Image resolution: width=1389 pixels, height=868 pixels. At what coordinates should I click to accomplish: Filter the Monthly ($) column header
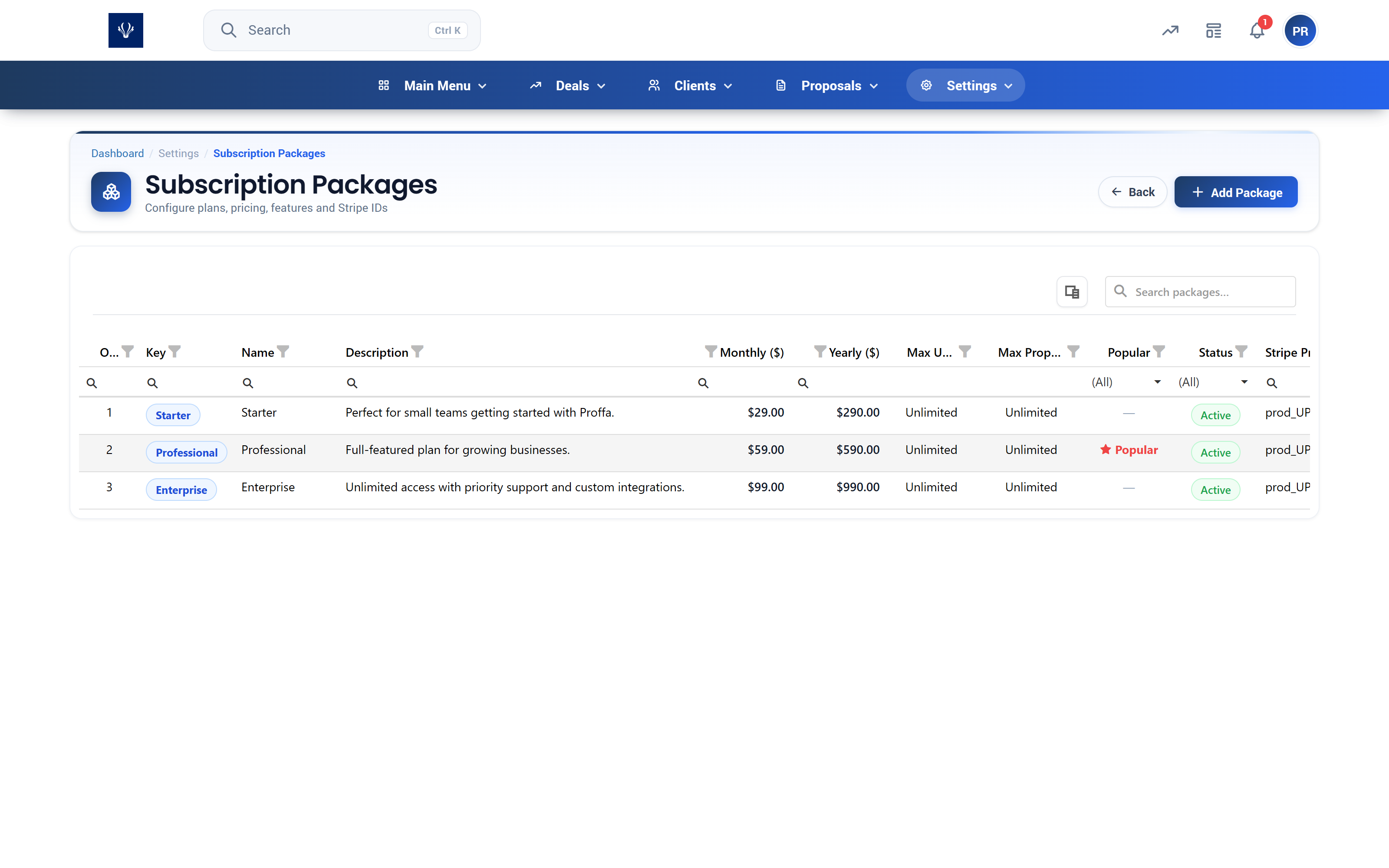click(711, 352)
